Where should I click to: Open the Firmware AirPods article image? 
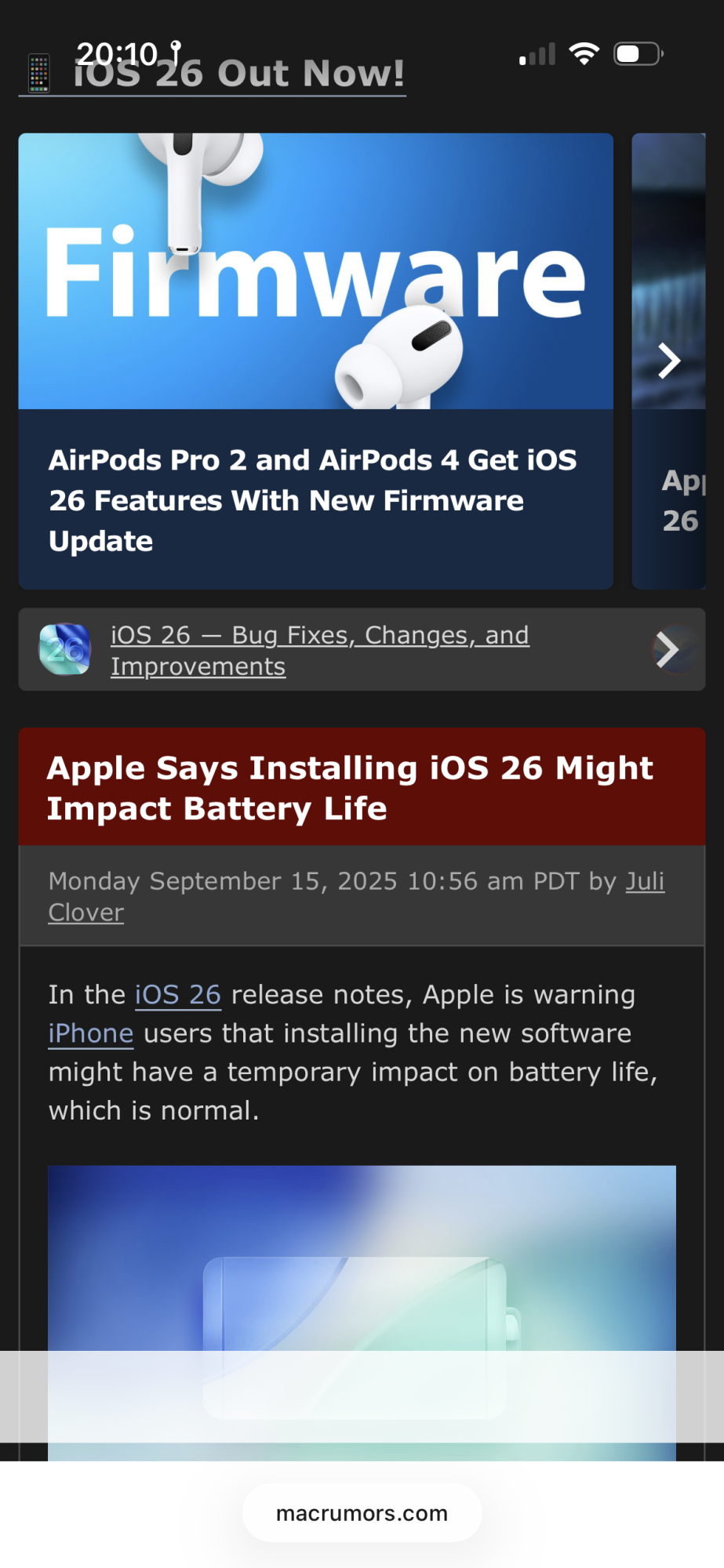coord(315,271)
